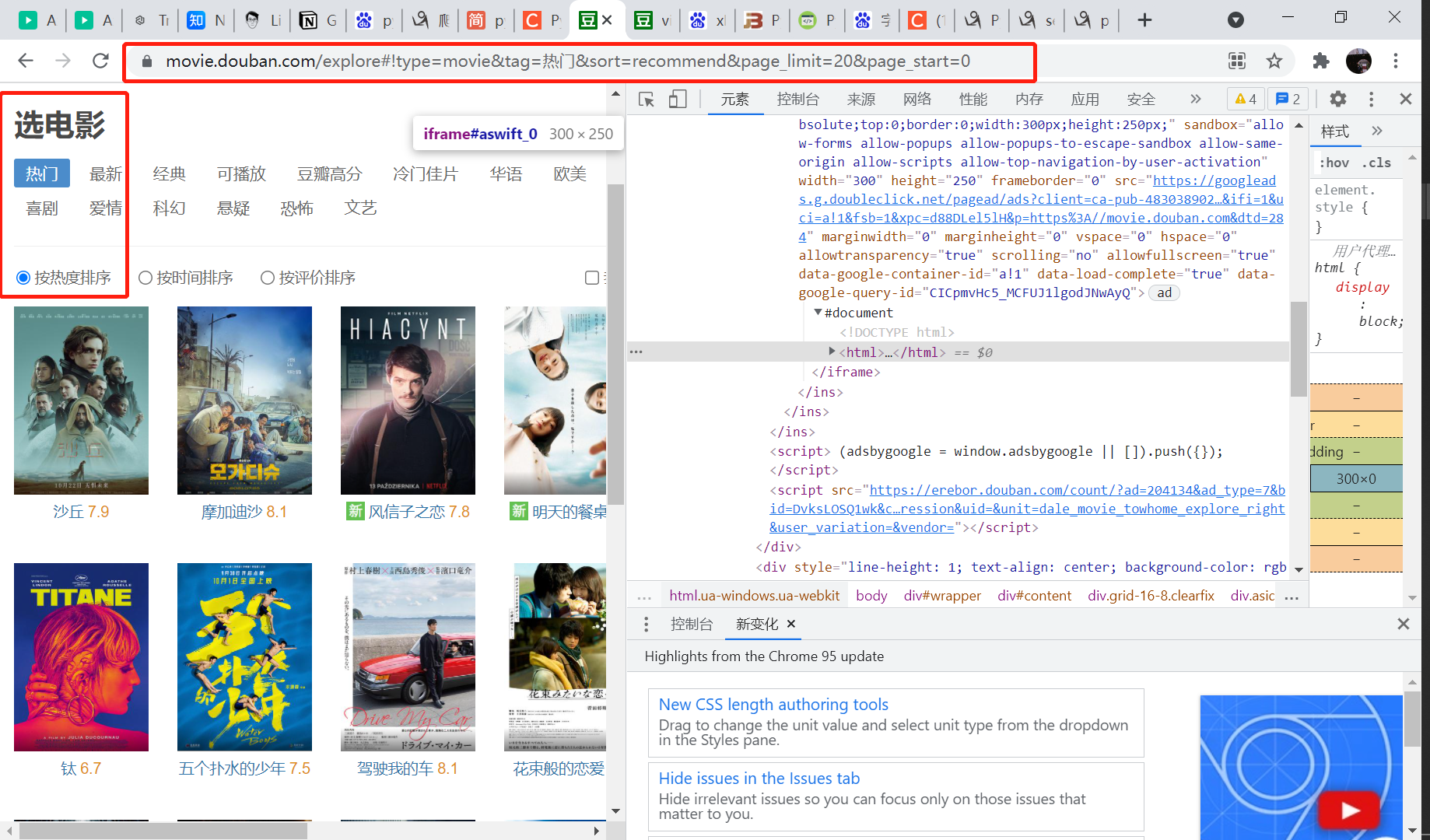Open the Performance (性能) panel
Screen dimensions: 1430x840
pyautogui.click(x=973, y=99)
